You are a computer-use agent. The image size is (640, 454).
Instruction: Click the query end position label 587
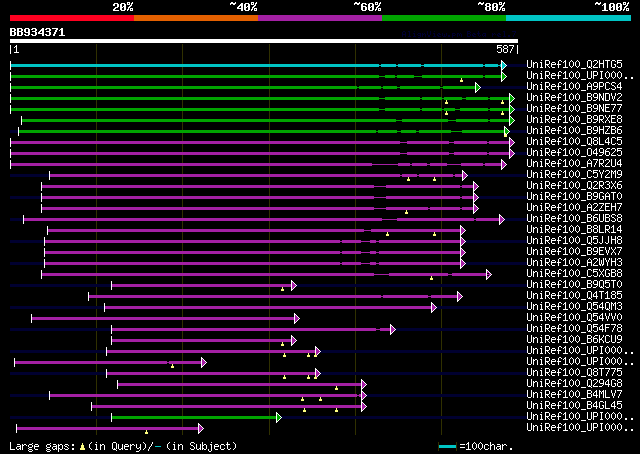pyautogui.click(x=505, y=49)
